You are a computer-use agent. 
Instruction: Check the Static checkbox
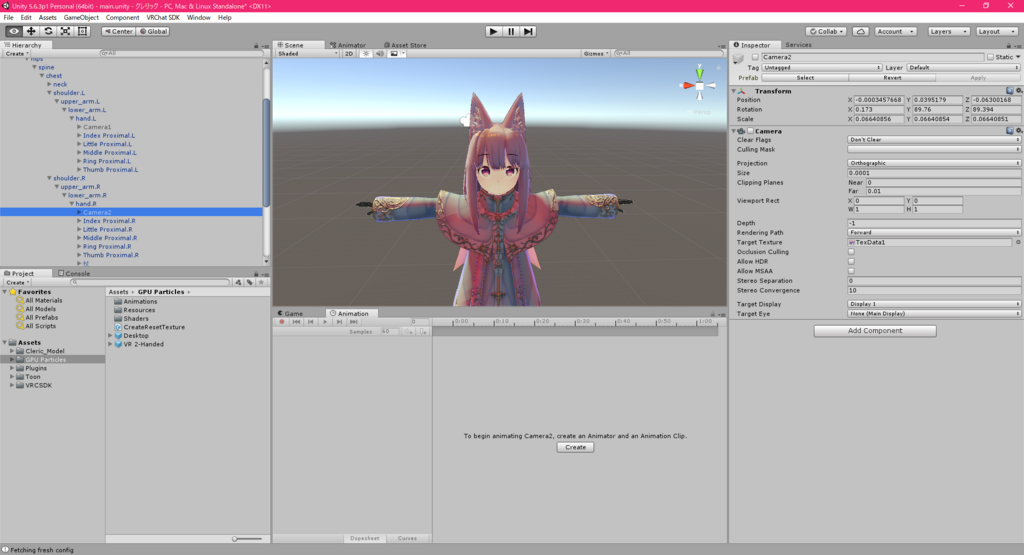click(990, 57)
